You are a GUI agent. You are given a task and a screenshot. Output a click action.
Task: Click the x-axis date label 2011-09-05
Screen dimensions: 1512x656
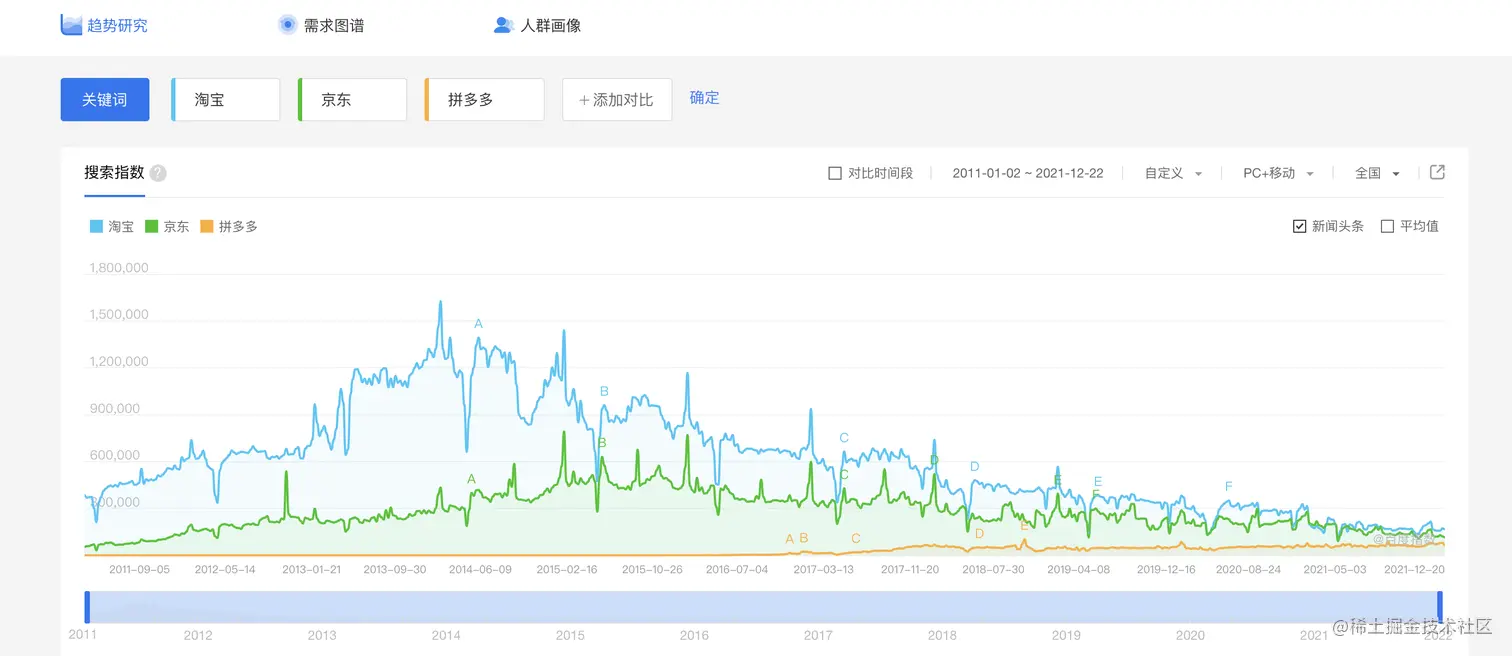point(139,570)
